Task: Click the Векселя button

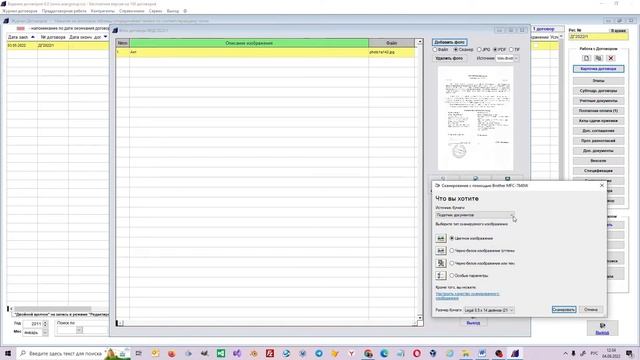Action: (x=598, y=161)
